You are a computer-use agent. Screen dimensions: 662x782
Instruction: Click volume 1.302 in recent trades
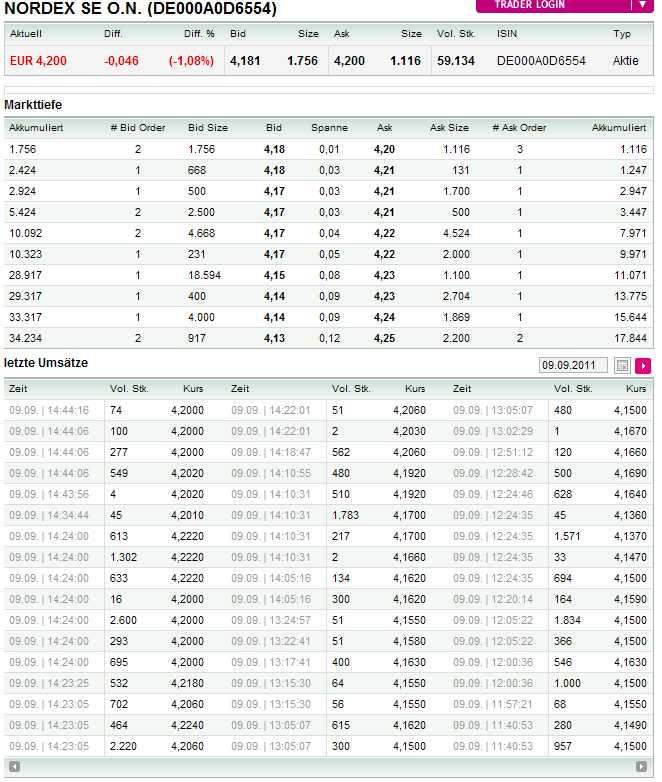(x=123, y=557)
